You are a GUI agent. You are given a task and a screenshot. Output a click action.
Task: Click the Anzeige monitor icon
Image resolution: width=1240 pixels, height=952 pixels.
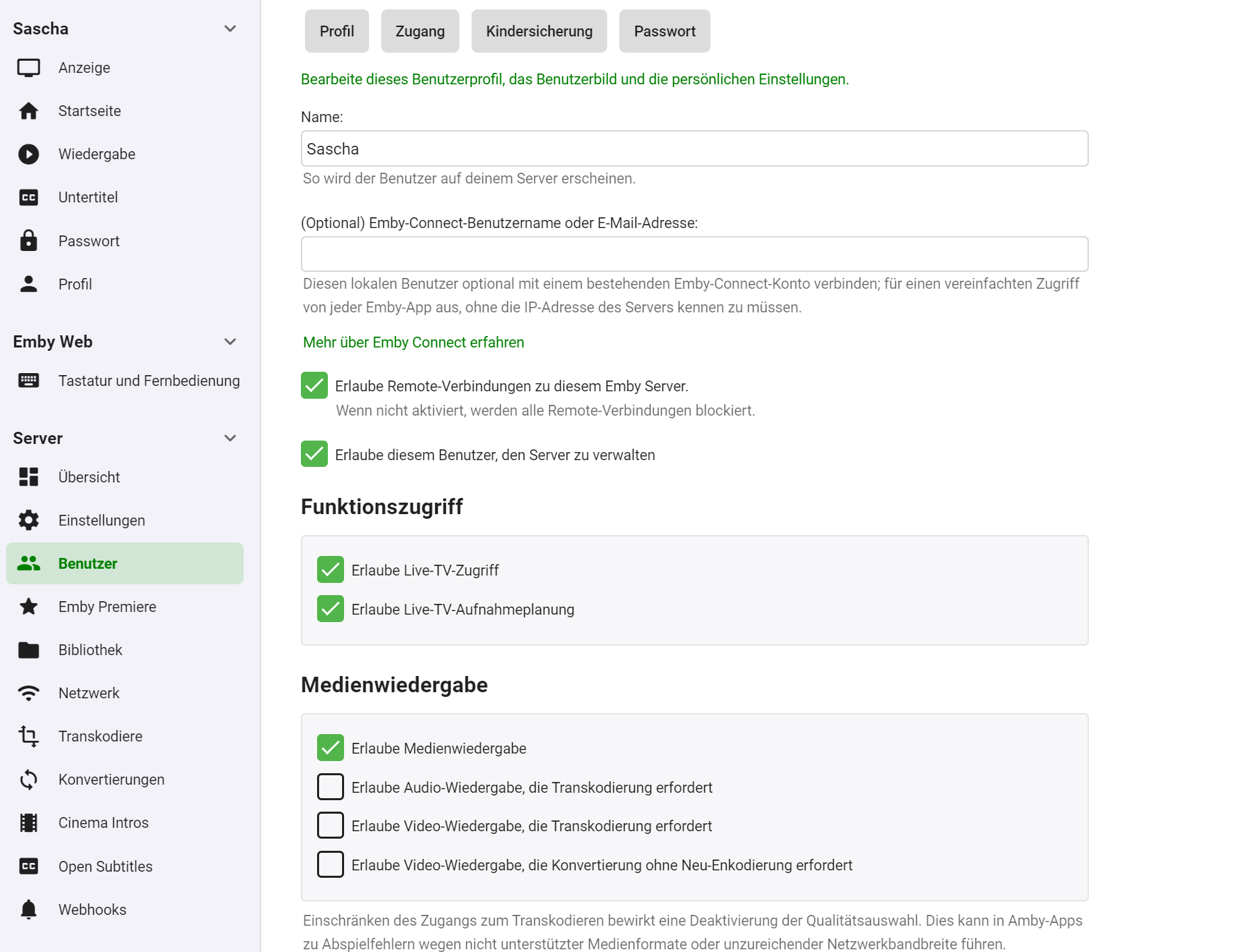pyautogui.click(x=28, y=68)
